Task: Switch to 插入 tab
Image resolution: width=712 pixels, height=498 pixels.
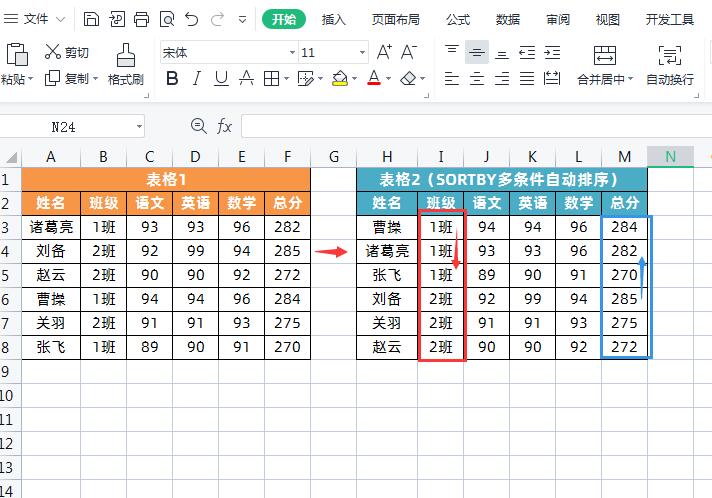Action: pyautogui.click(x=334, y=20)
